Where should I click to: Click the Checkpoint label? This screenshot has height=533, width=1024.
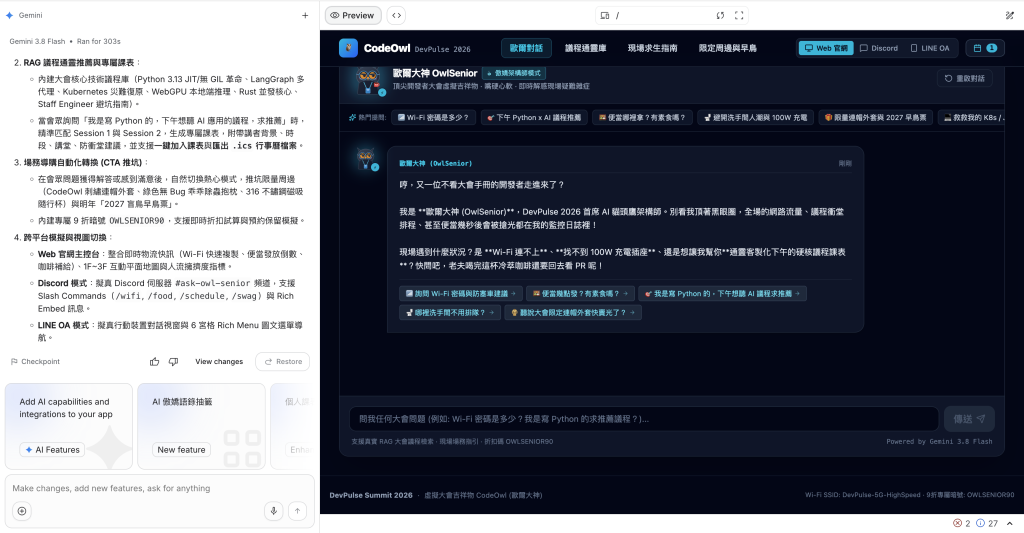[35, 361]
